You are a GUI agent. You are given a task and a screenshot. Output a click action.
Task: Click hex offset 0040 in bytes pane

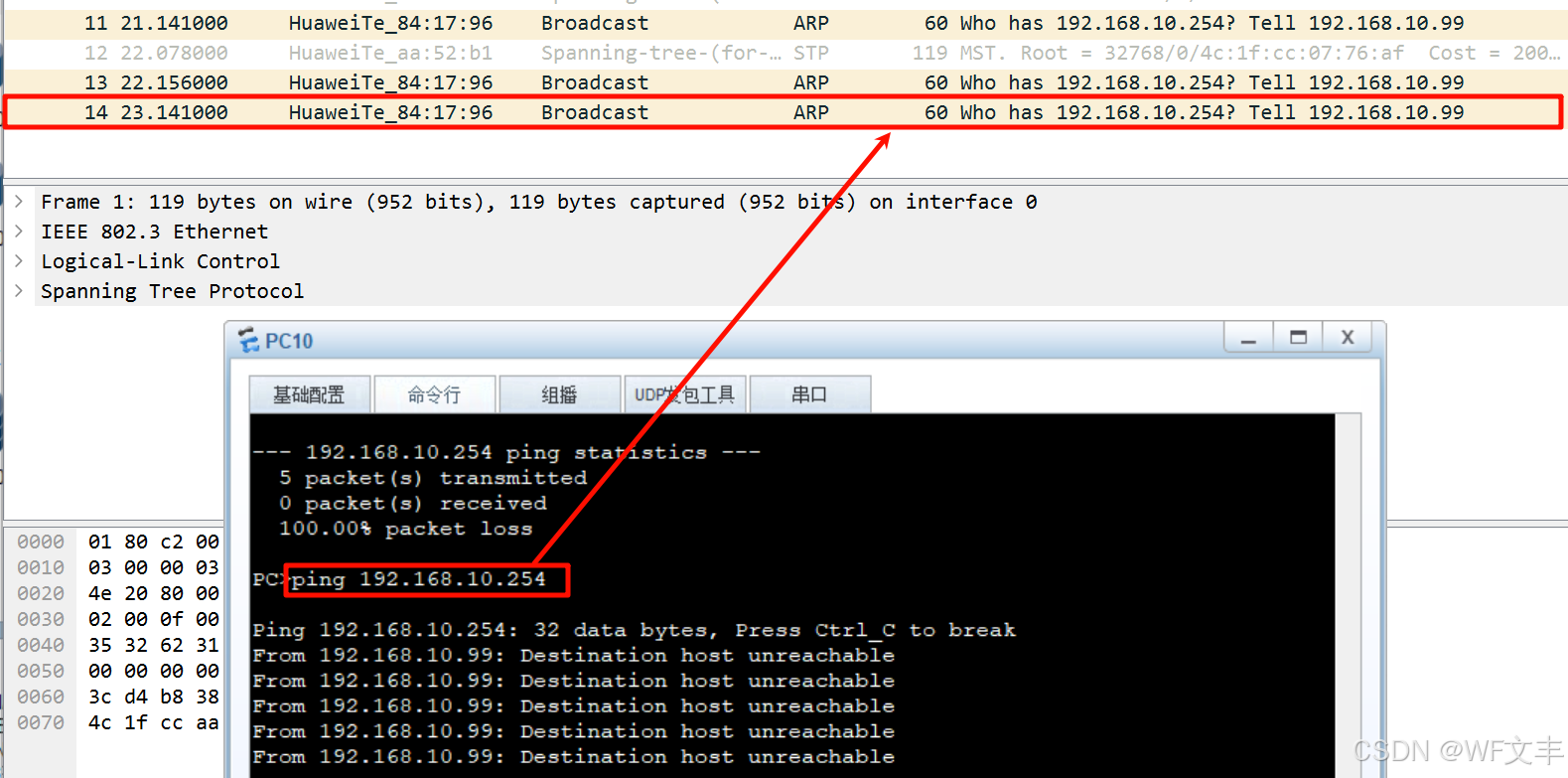click(41, 645)
